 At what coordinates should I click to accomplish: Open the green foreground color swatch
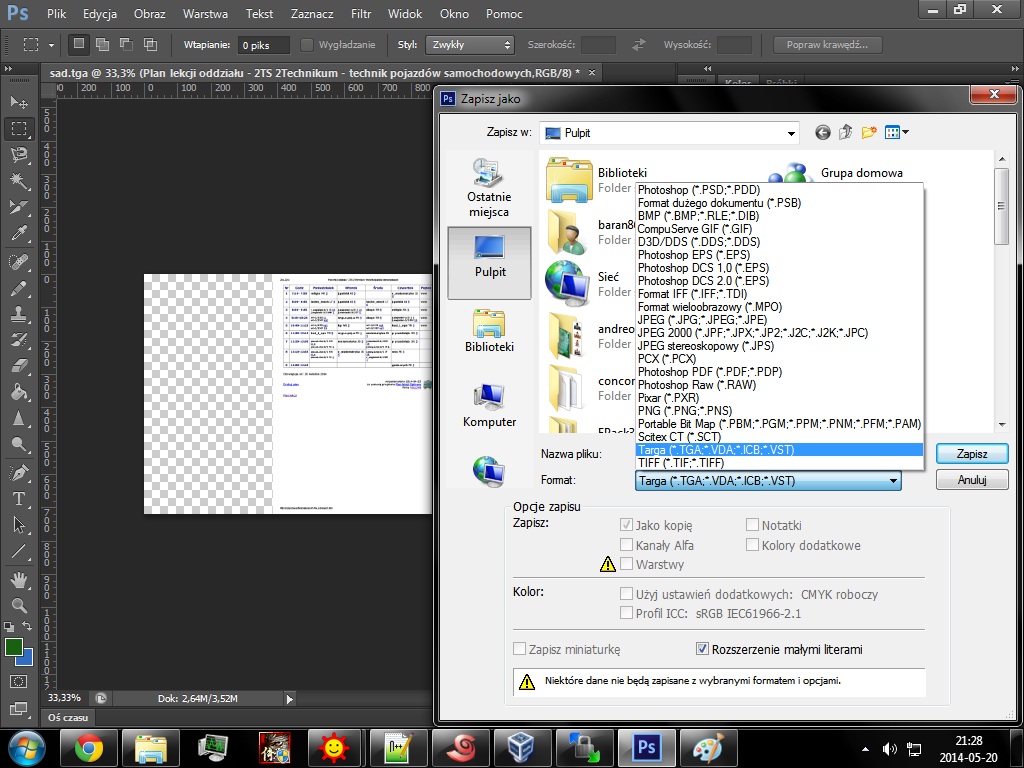pos(12,647)
